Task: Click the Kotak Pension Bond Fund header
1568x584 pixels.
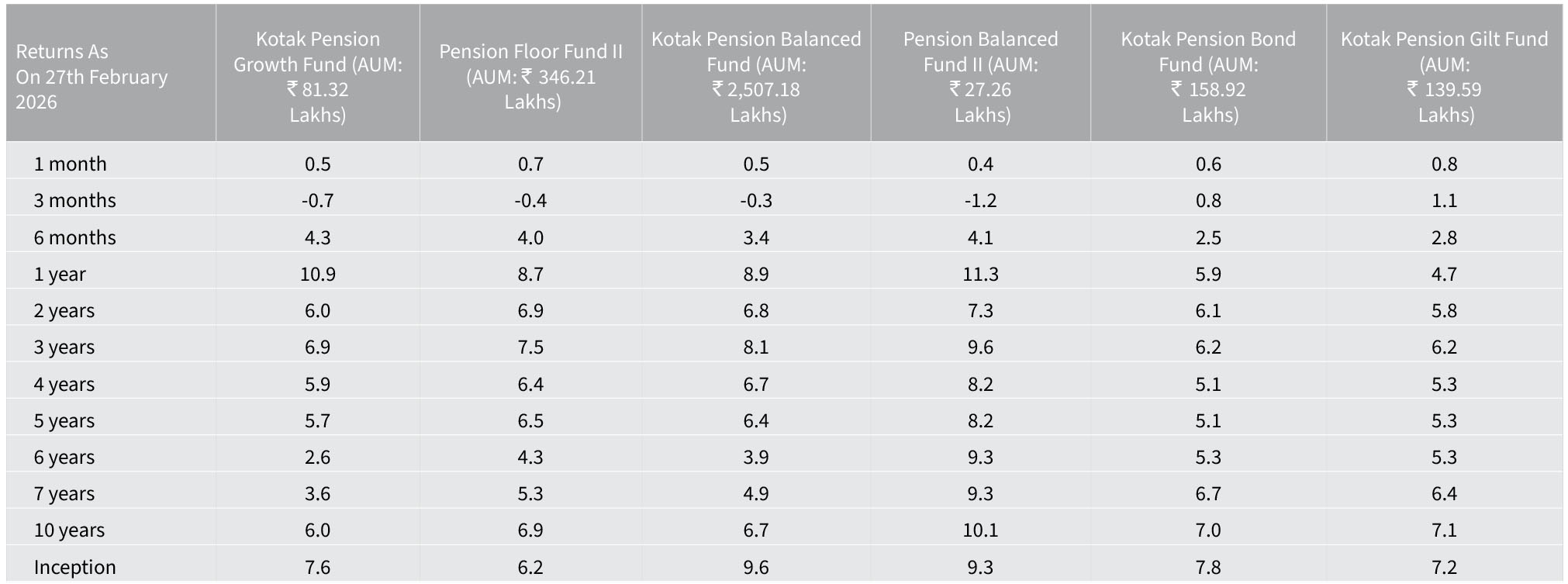Action: 1208,76
